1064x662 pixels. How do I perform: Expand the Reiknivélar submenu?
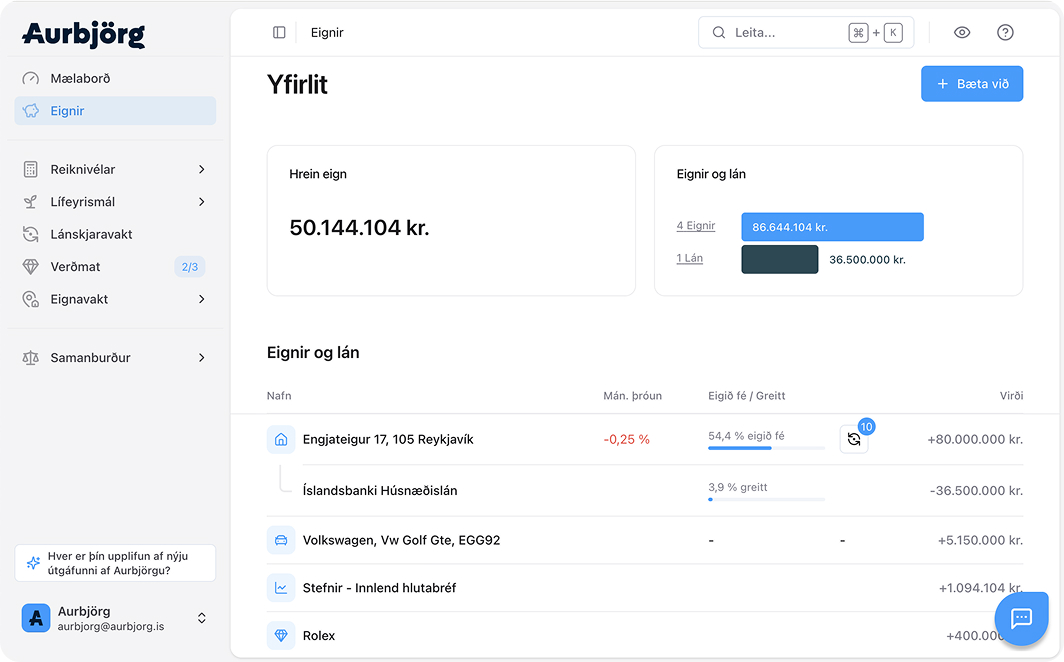[201, 170]
